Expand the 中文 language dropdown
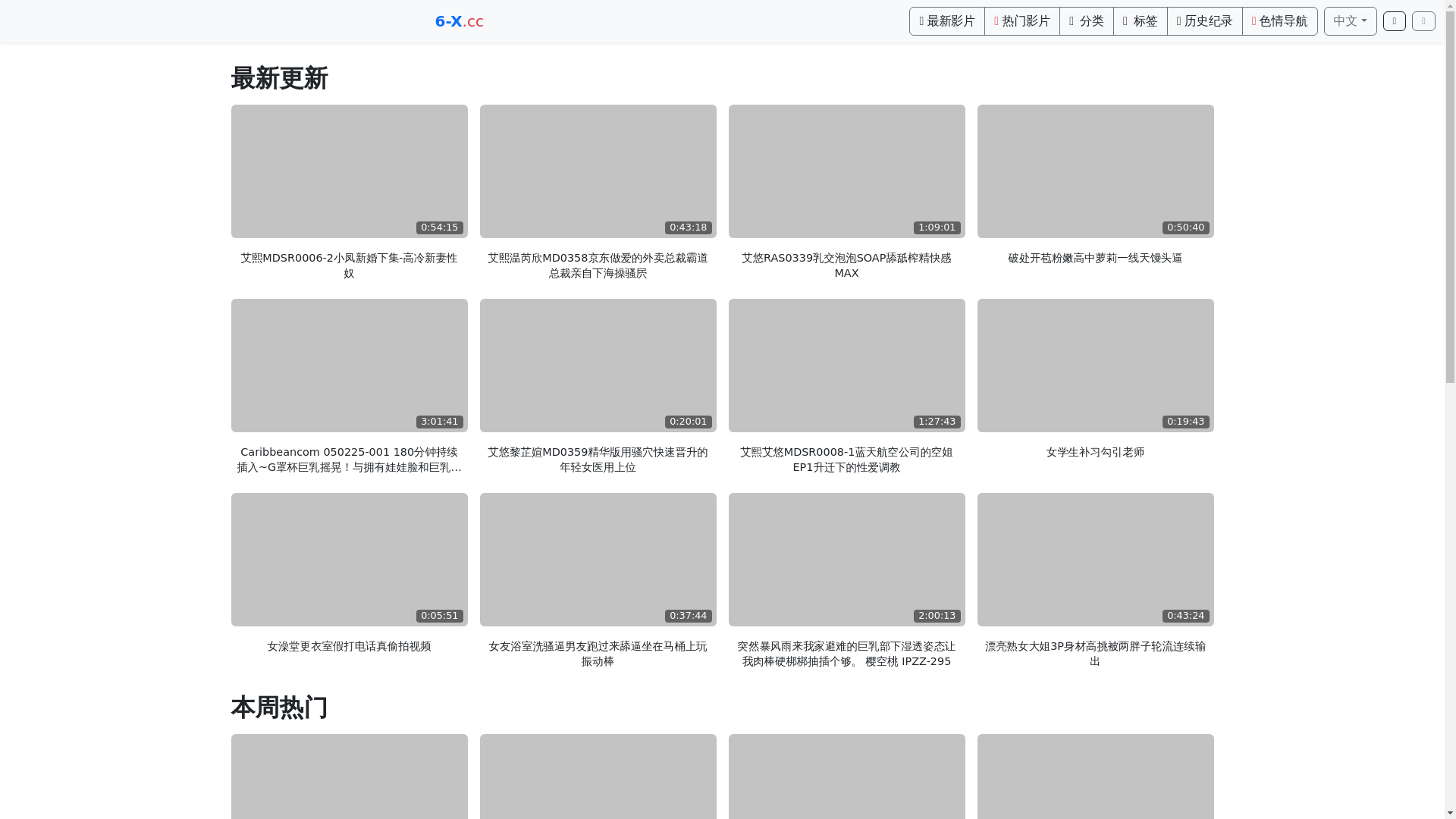 tap(1350, 21)
